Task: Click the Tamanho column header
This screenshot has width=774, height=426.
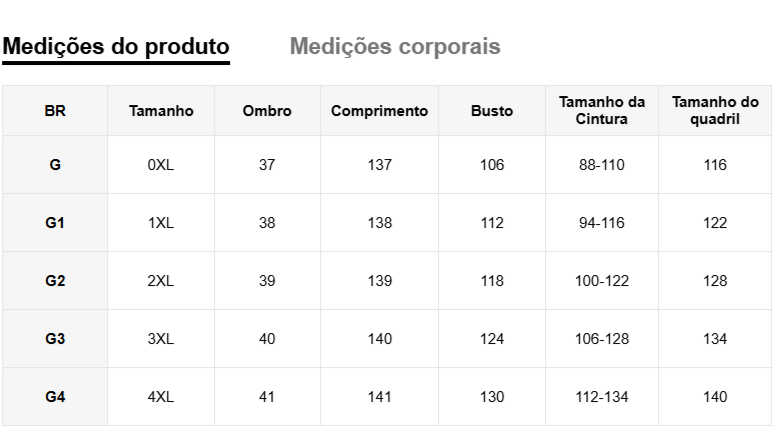Action: [160, 111]
